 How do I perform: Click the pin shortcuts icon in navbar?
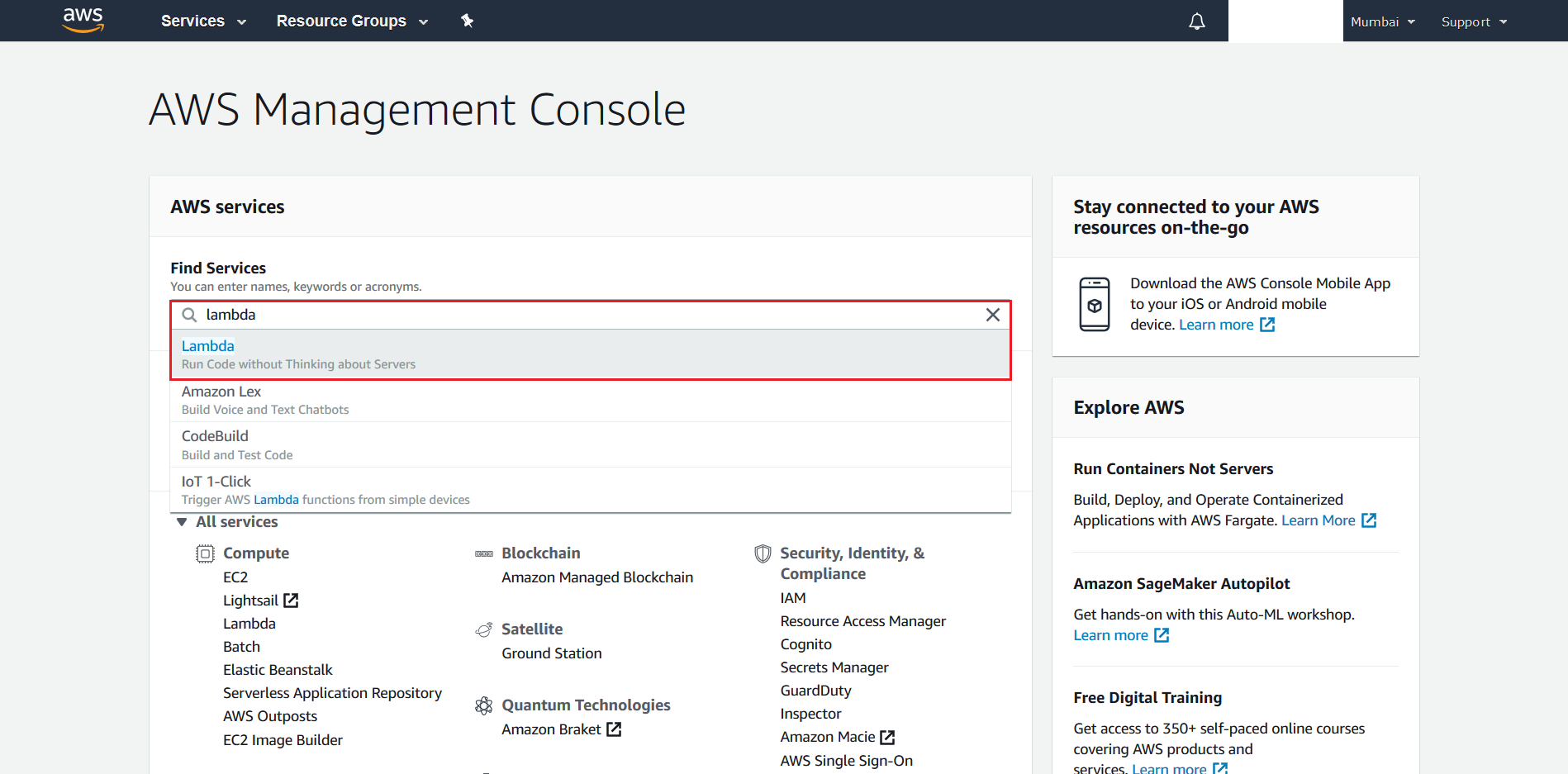pyautogui.click(x=467, y=21)
